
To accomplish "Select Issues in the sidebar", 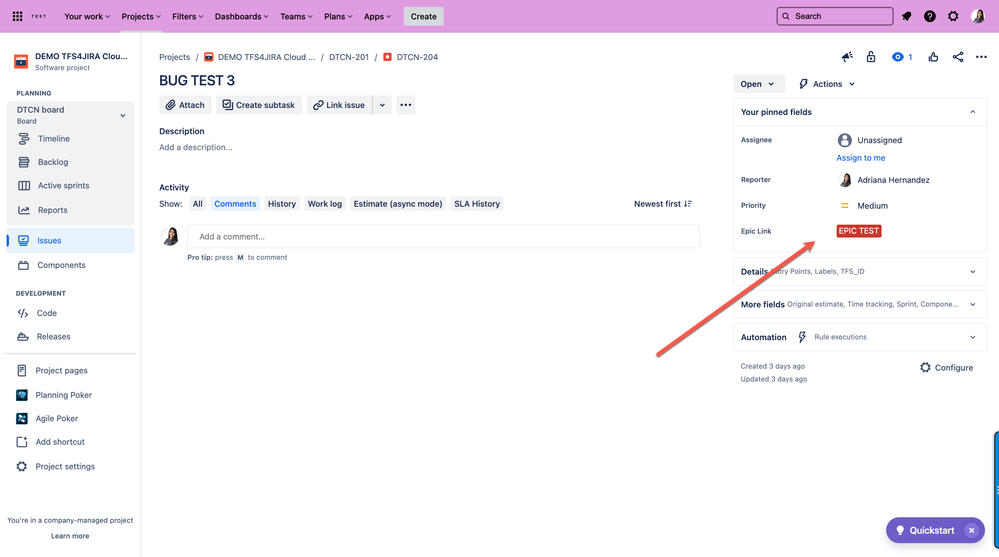I will (x=71, y=240).
